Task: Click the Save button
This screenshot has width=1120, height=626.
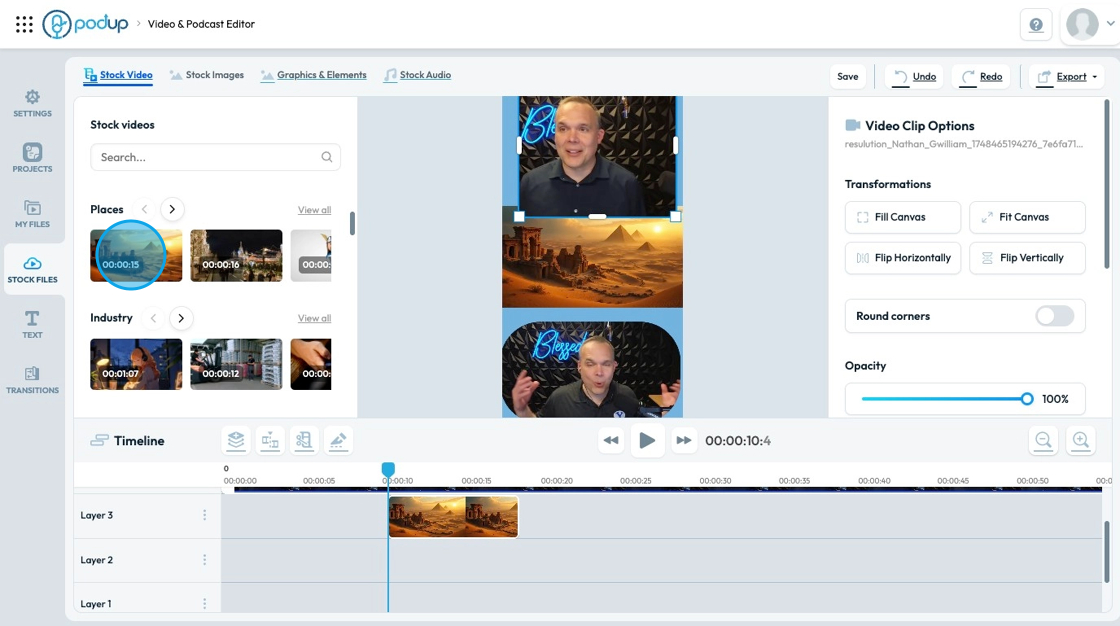Action: coord(848,76)
